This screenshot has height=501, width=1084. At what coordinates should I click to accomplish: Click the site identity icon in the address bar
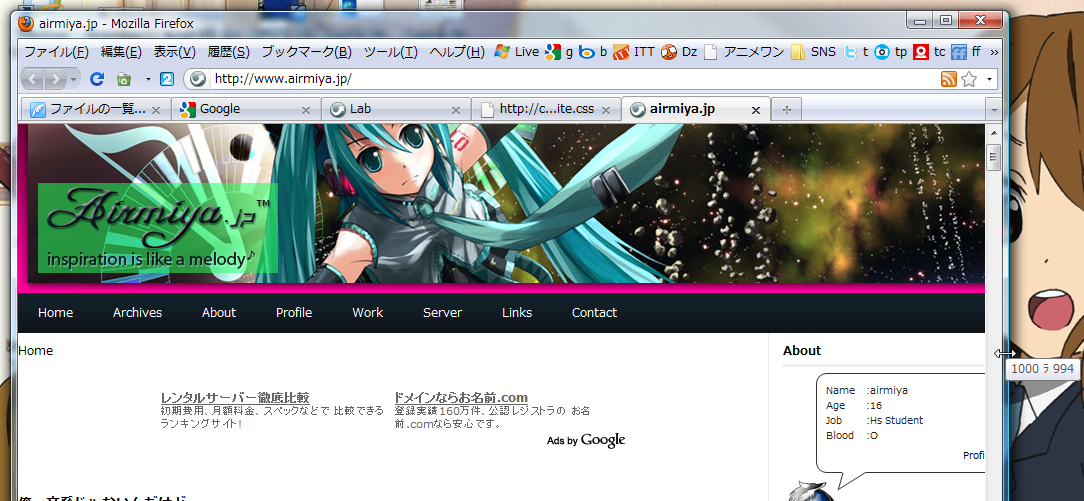click(x=197, y=79)
